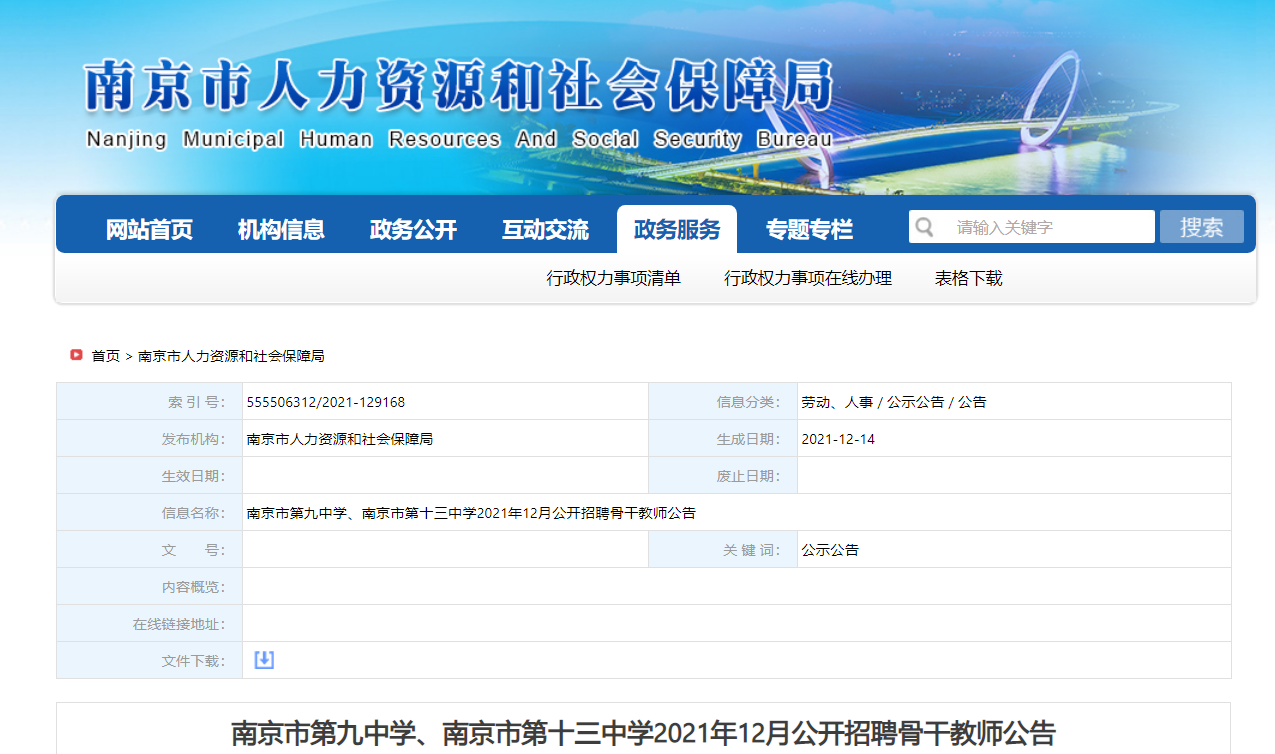Switch to the 政务服务 tab
The height and width of the screenshot is (754, 1275).
click(x=677, y=230)
